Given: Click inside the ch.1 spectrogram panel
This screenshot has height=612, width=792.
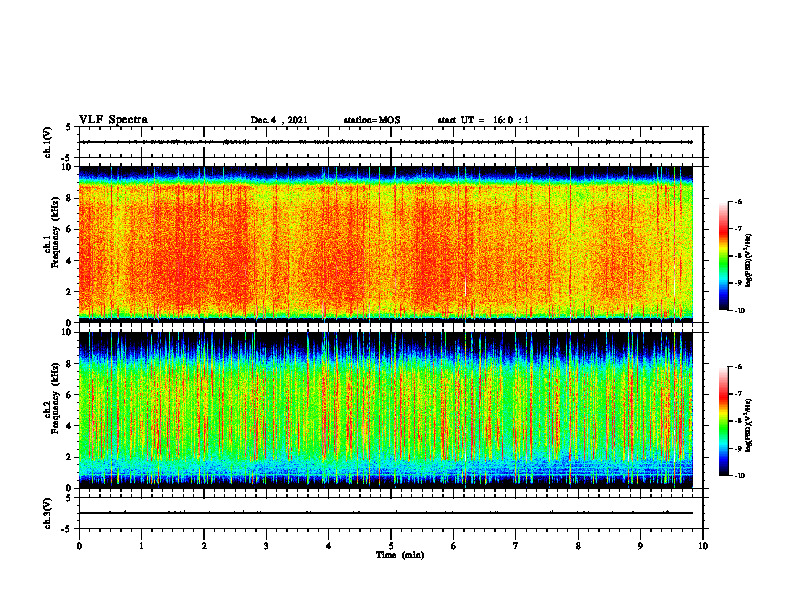Looking at the screenshot, I should click(385, 244).
